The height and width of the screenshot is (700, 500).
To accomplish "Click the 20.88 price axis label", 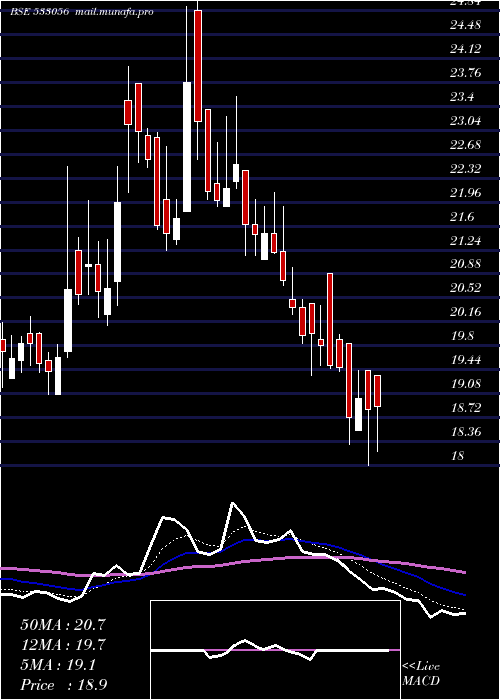I will pyautogui.click(x=466, y=264).
